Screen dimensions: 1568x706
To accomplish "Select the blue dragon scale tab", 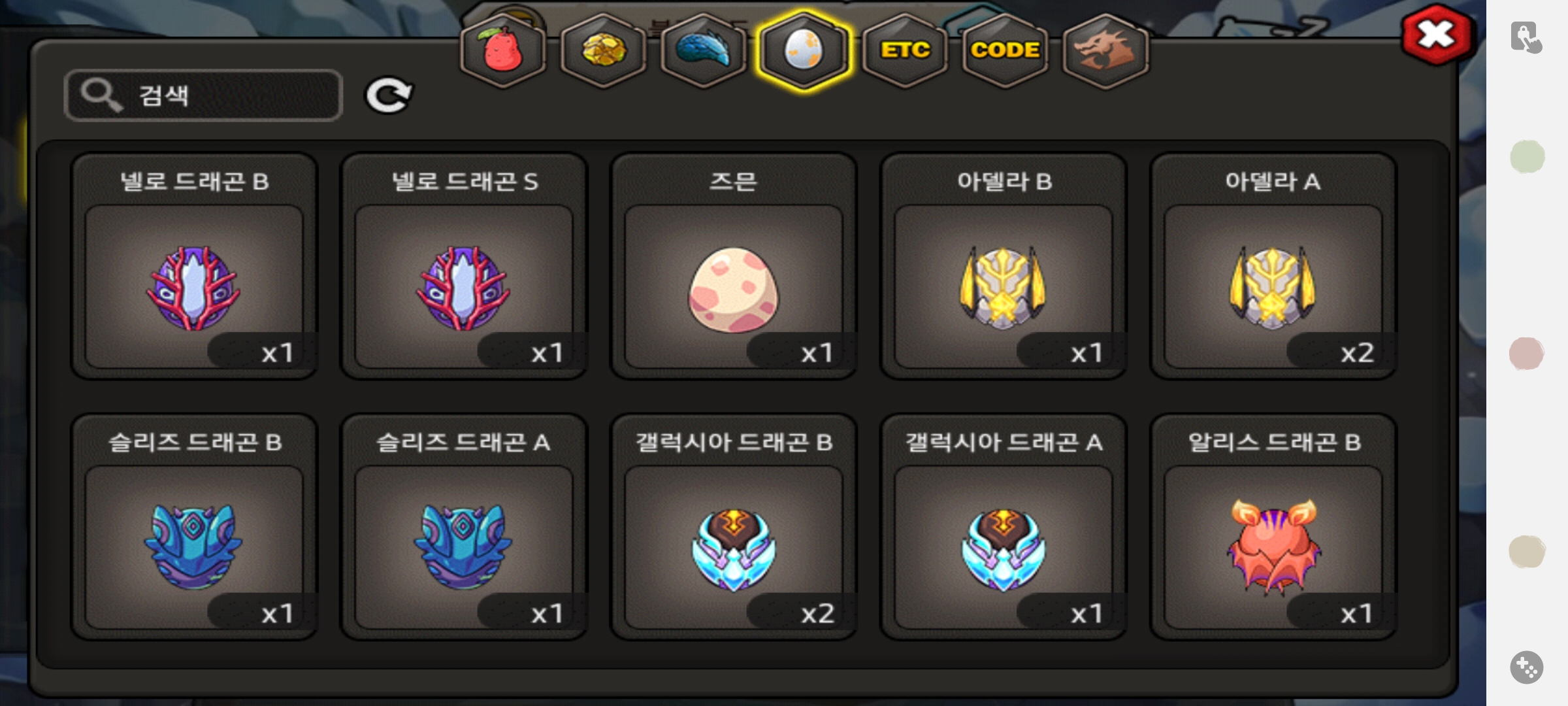I will (x=704, y=50).
